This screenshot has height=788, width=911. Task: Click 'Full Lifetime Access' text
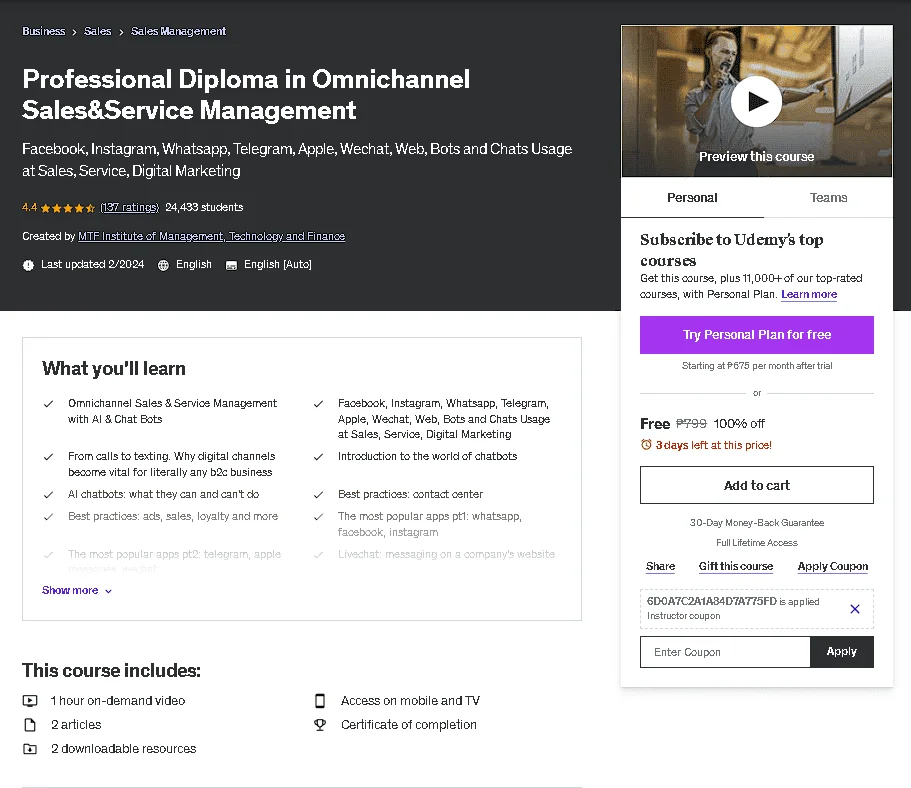point(756,543)
